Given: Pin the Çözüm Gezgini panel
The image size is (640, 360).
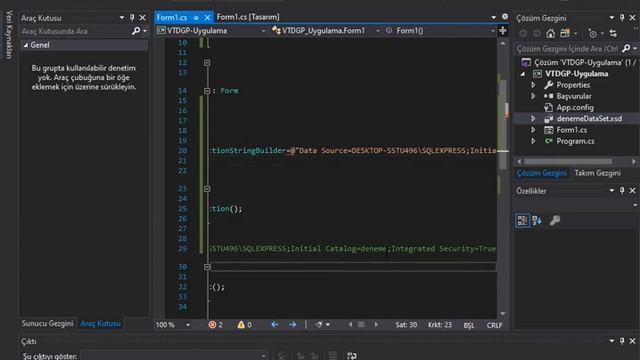Looking at the screenshot, I should click(x=622, y=18).
